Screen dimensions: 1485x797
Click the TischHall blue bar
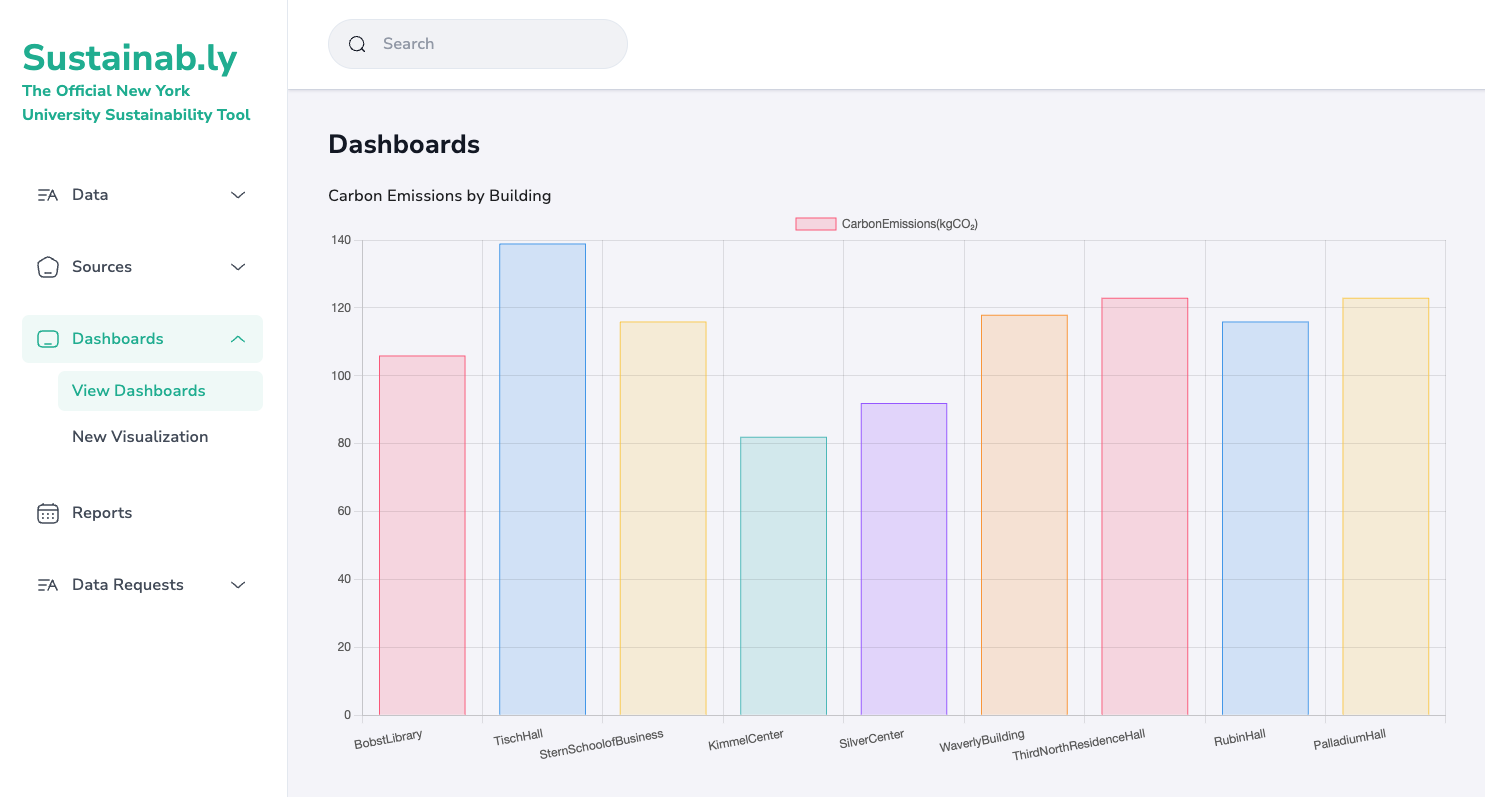(x=542, y=479)
